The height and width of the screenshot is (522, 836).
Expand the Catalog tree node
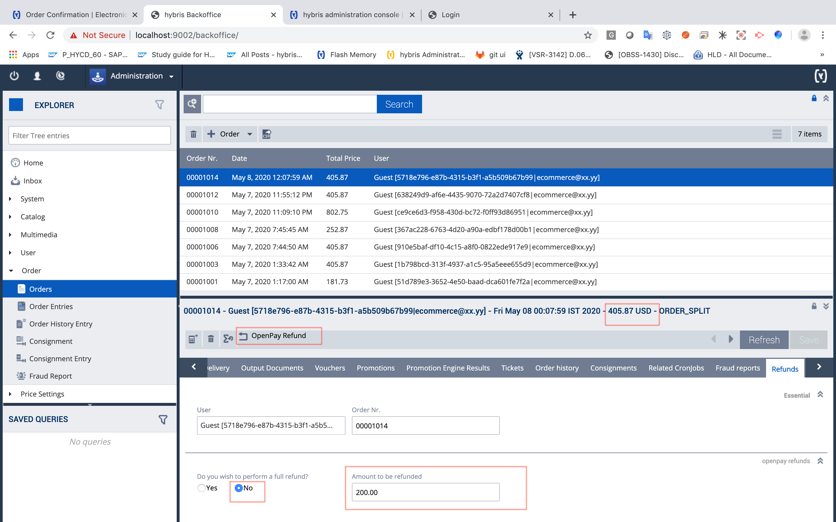coord(11,217)
